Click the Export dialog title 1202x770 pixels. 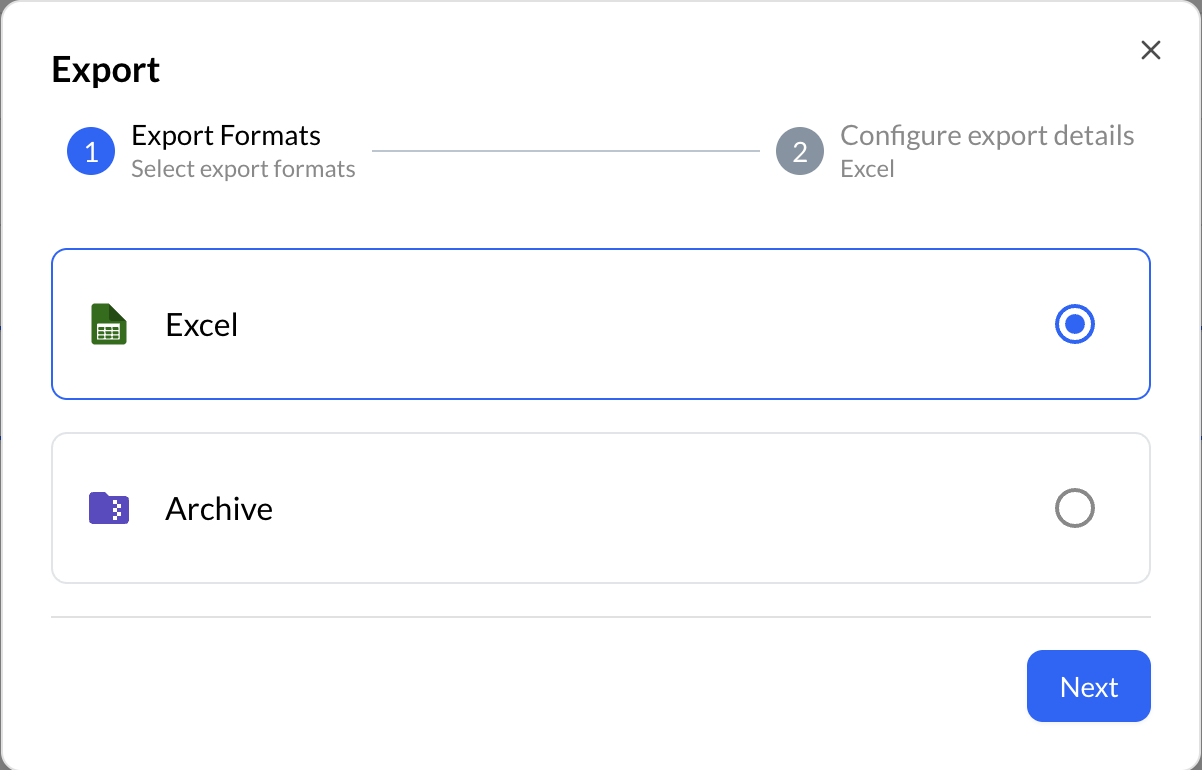(105, 70)
